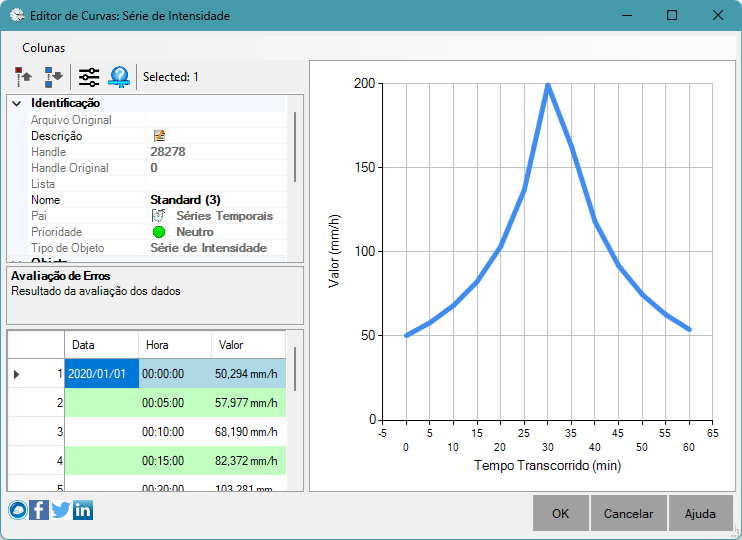
Task: Open help with the Ajuda button
Action: point(700,513)
